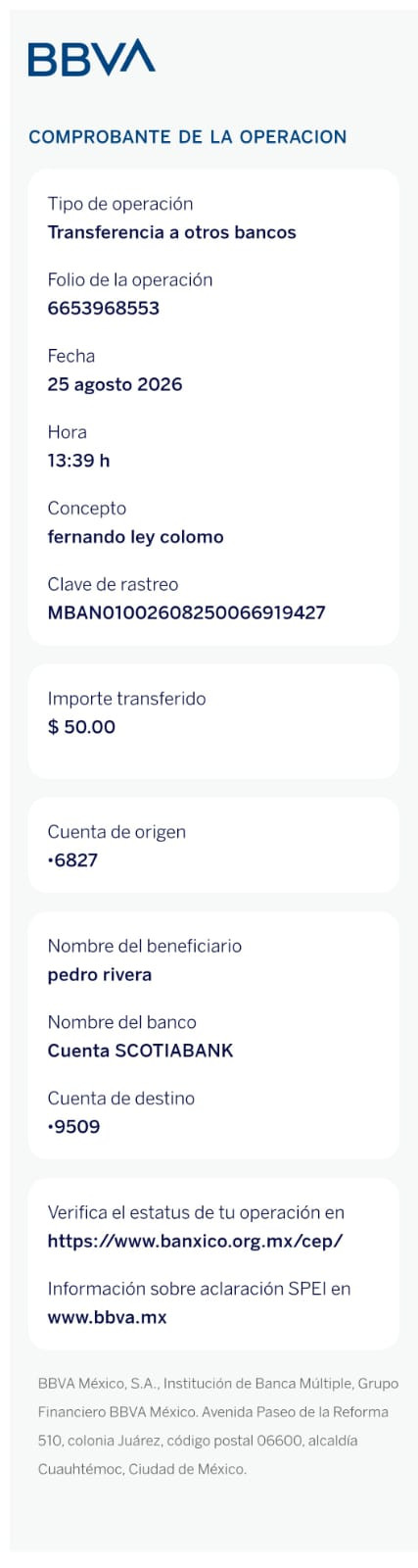Click the date 25 agosto 2026
The image size is (418, 1568).
[x=115, y=384]
